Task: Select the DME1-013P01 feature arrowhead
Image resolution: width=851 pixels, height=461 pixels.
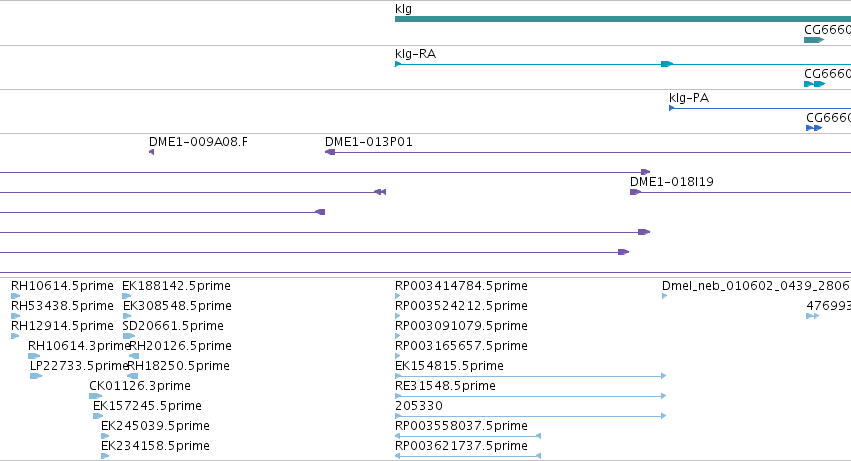Action: pos(330,152)
